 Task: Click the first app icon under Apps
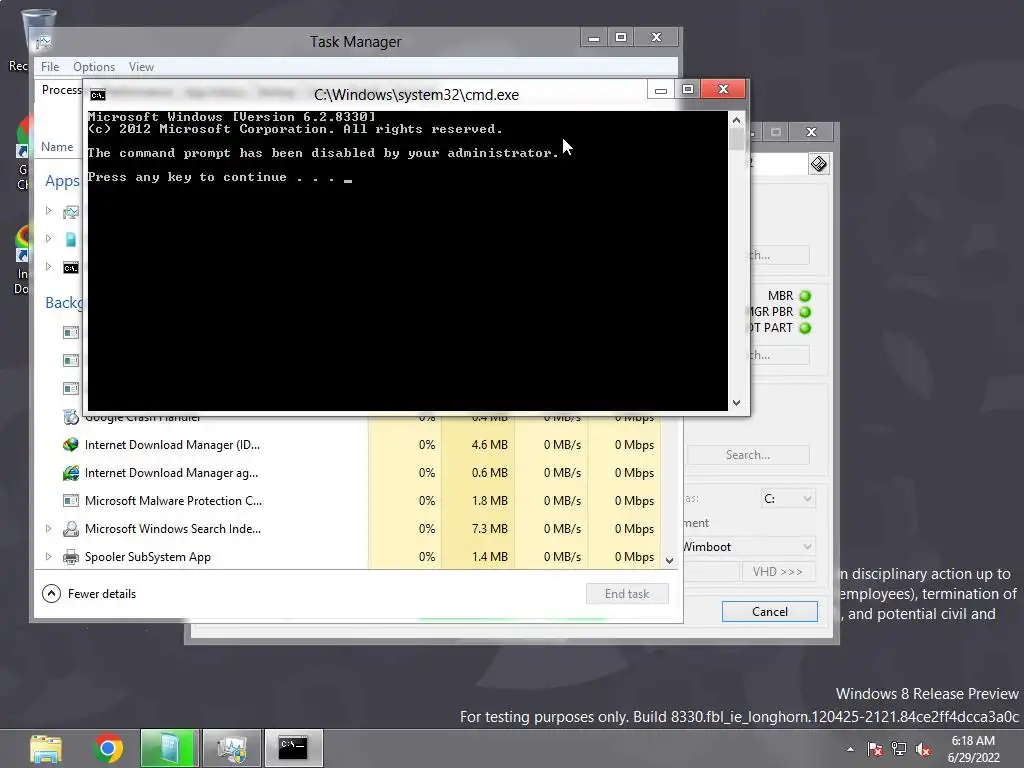tap(71, 212)
